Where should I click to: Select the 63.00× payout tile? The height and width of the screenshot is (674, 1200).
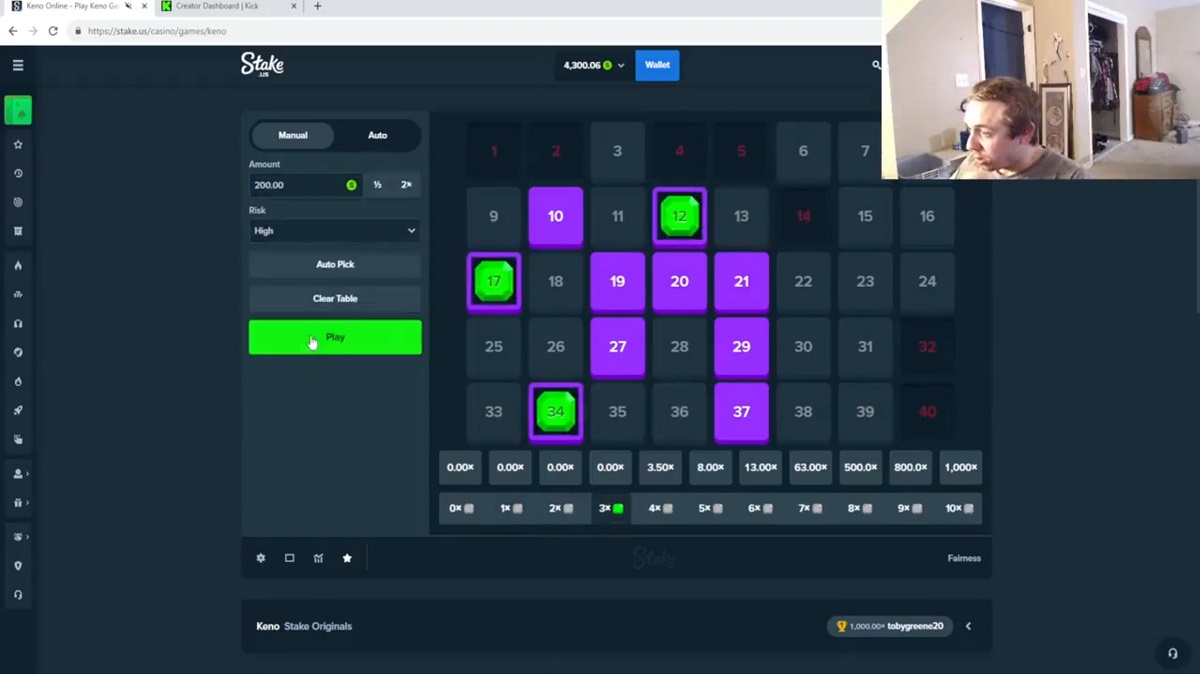click(810, 467)
